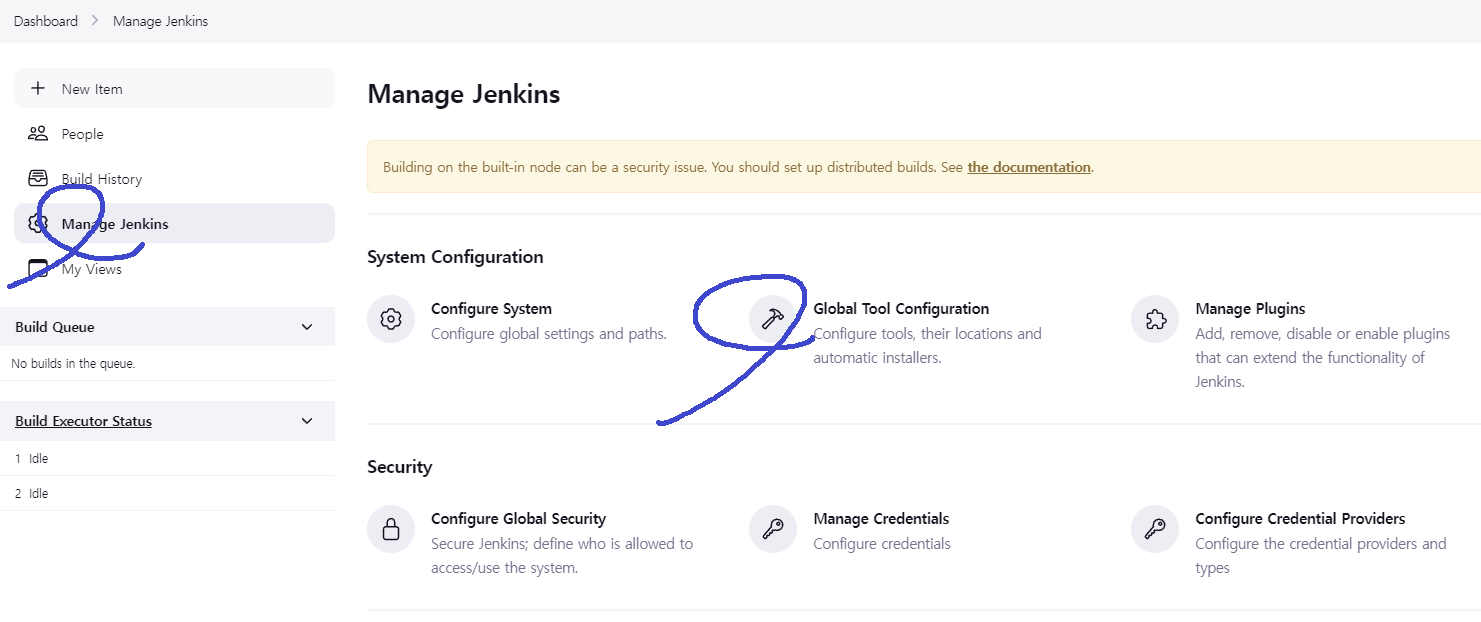The height and width of the screenshot is (622, 1481).
Task: Open Build History in the sidebar
Action: [x=174, y=178]
